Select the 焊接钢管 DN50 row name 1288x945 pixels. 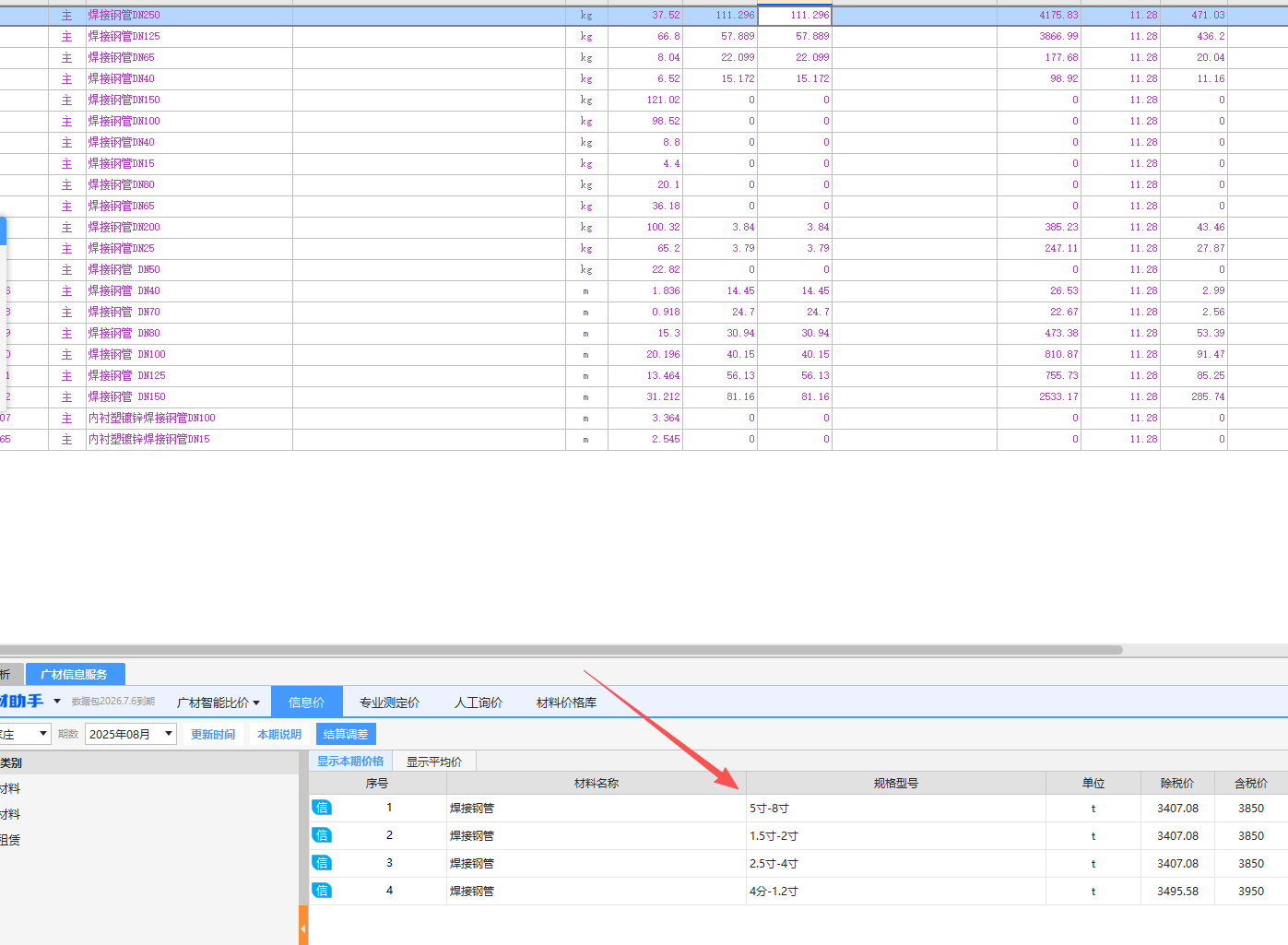124,270
